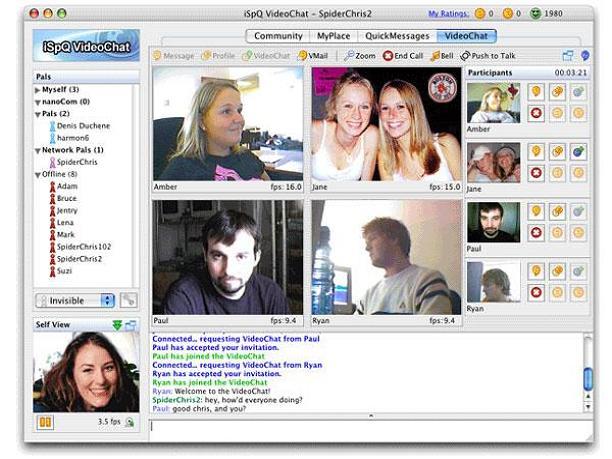Click the blue globe icon for Jane
Viewport: 612px width, 459px height.
coord(578,152)
